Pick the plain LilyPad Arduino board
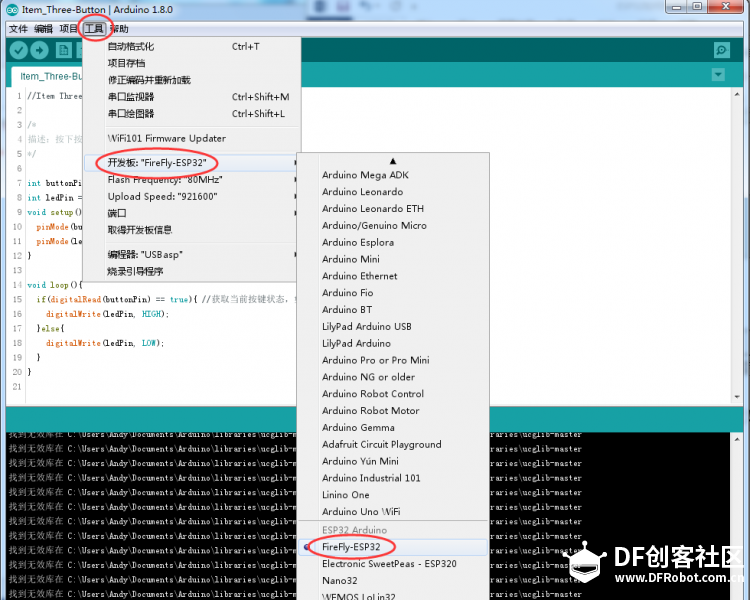The width and height of the screenshot is (750, 600). tap(393, 343)
